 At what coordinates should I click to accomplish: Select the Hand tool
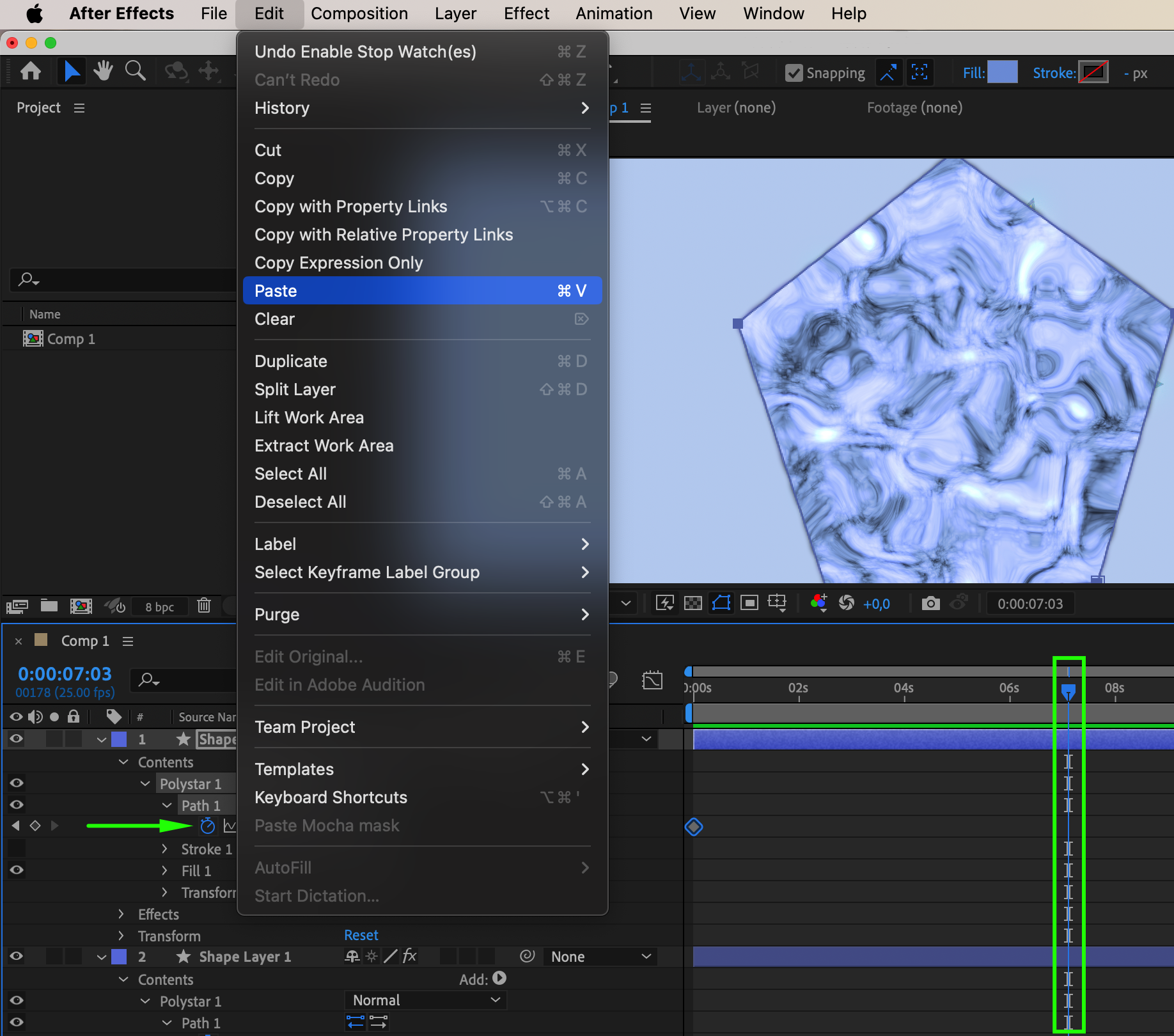102,71
